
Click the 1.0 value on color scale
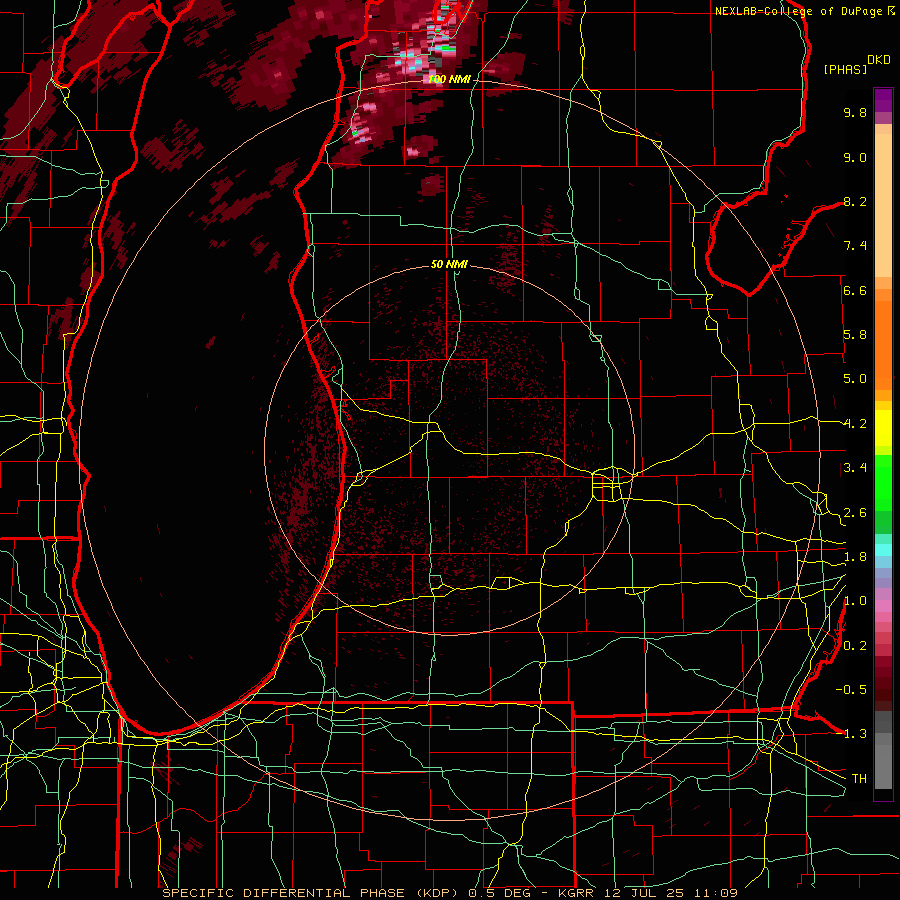(x=855, y=601)
